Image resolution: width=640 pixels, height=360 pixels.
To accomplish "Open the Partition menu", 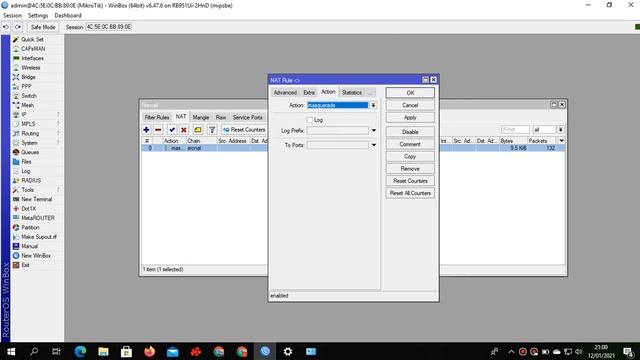I will pos(30,227).
